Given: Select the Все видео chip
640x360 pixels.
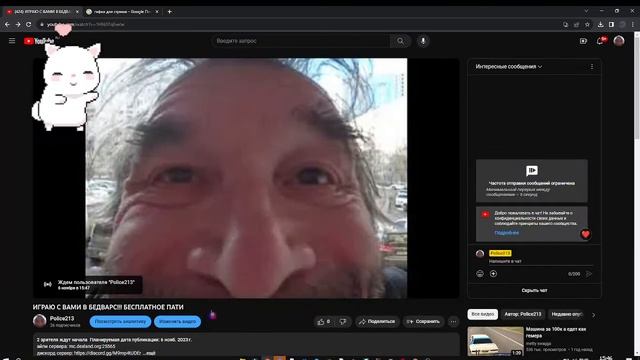Looking at the screenshot, I should [482, 314].
